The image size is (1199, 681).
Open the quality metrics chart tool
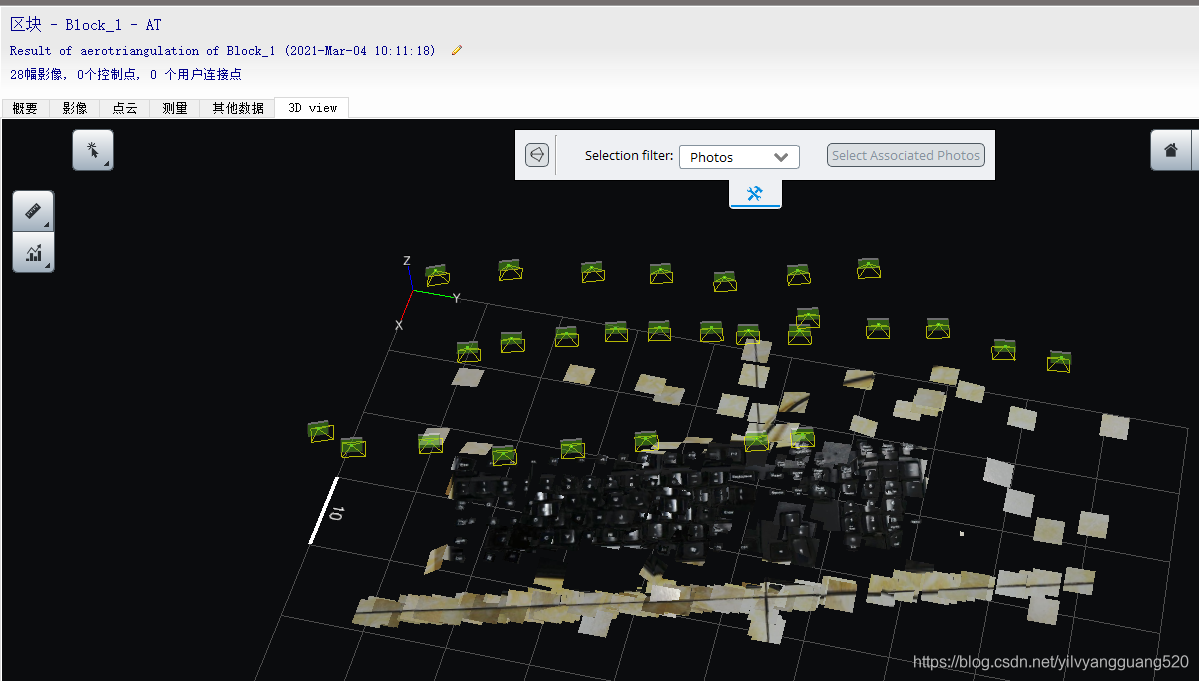click(33, 252)
